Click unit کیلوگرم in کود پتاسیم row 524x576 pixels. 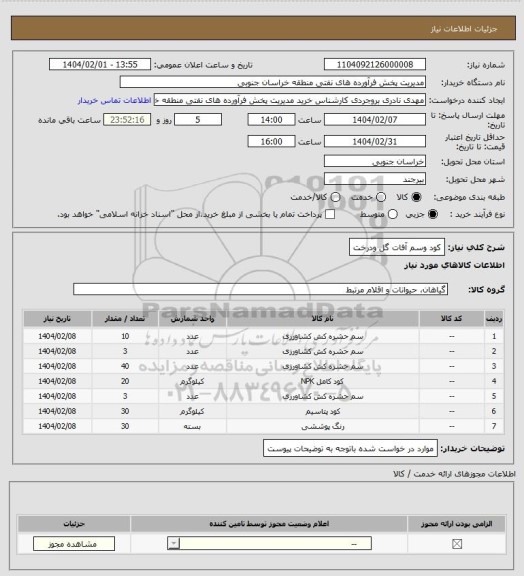click(192, 411)
